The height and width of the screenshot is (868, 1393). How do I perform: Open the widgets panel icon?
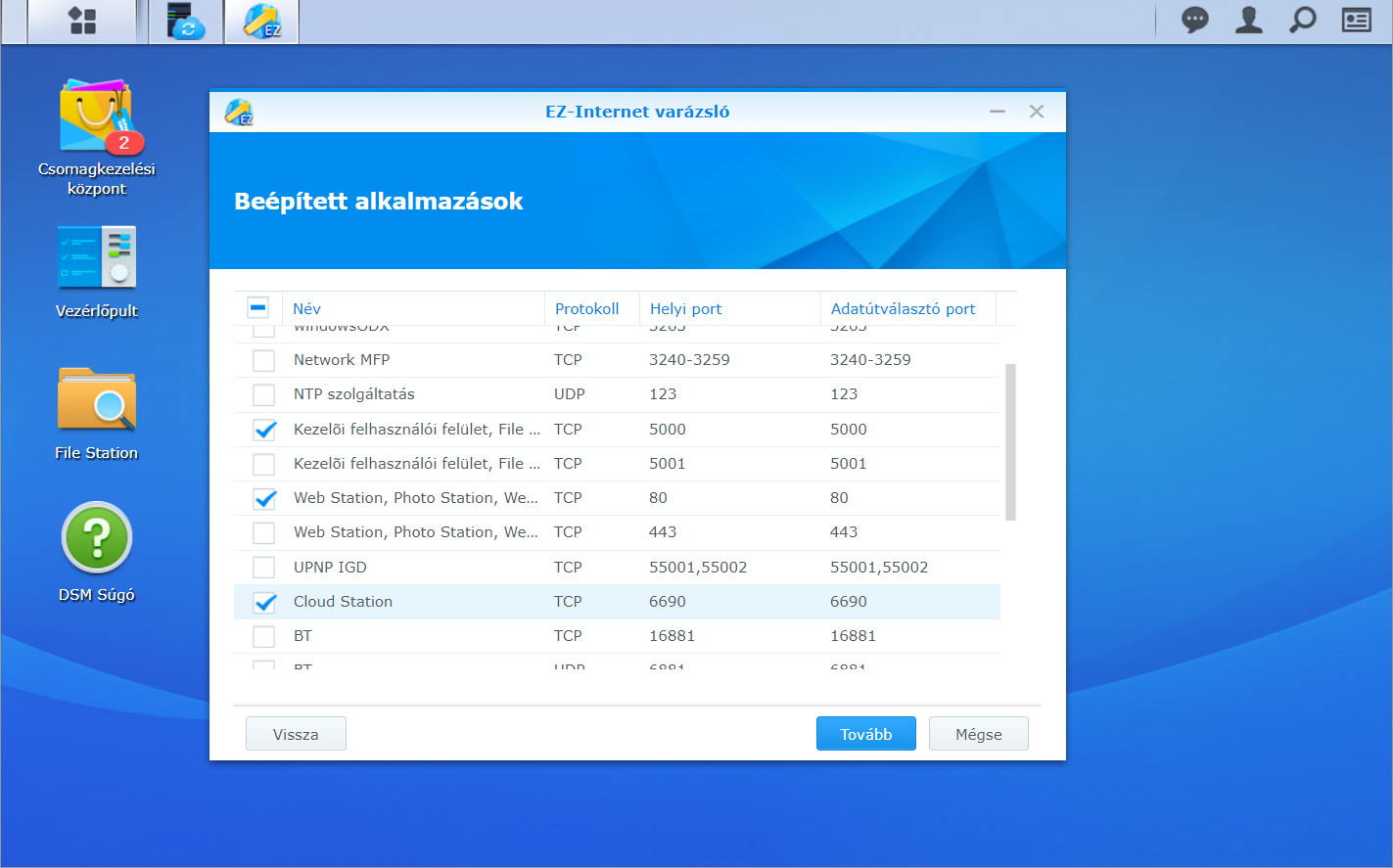pyautogui.click(x=1356, y=21)
